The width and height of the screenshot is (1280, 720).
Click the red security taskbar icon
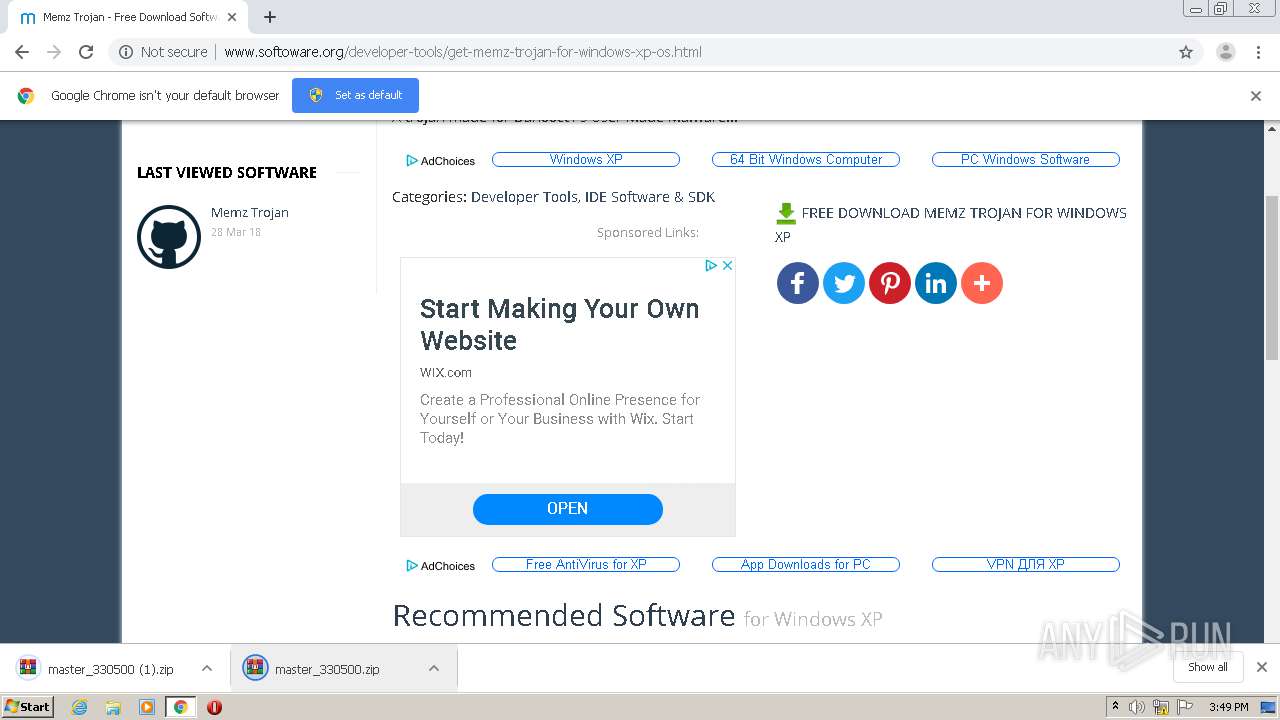click(214, 707)
